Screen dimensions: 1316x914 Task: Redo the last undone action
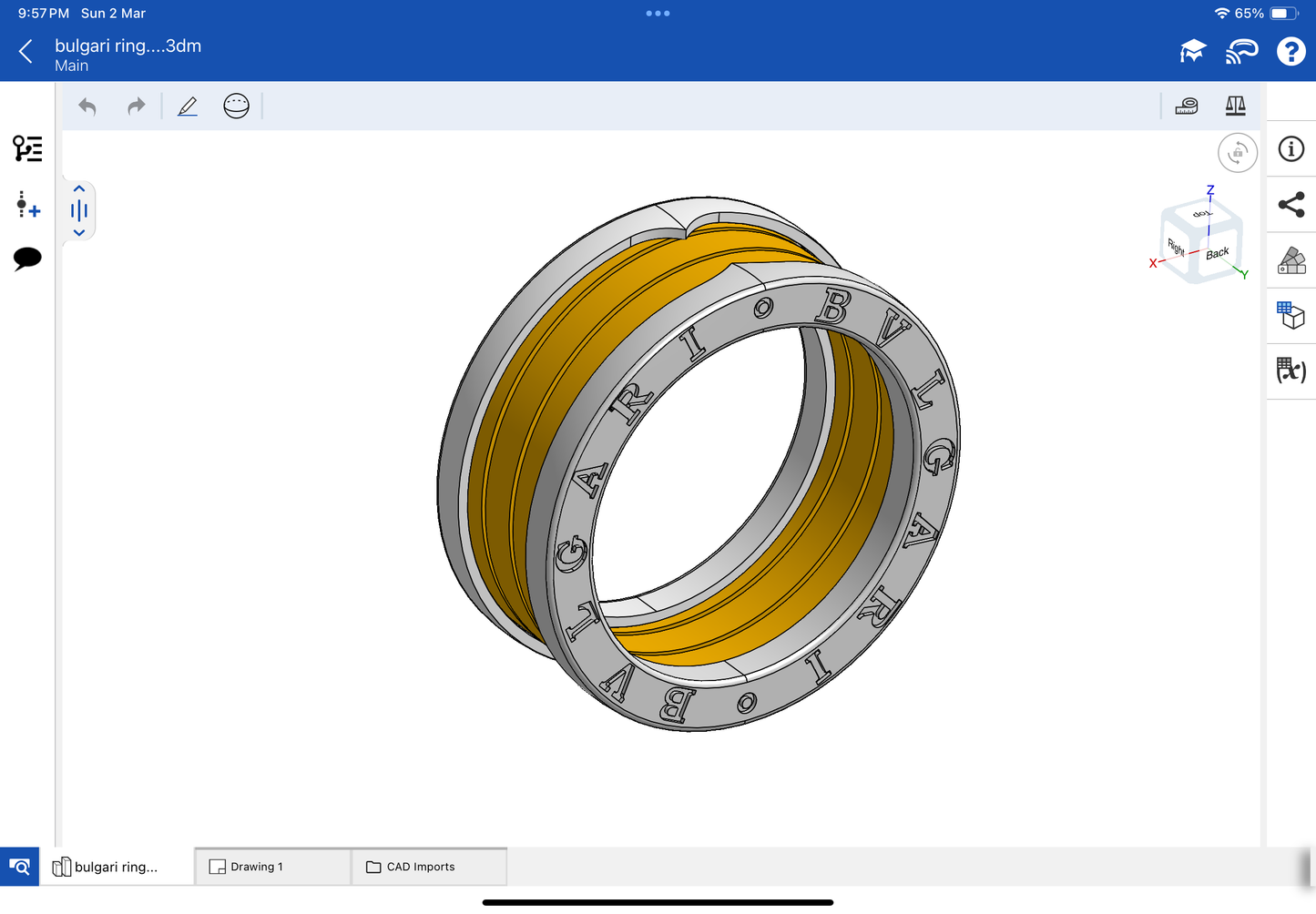coord(137,107)
